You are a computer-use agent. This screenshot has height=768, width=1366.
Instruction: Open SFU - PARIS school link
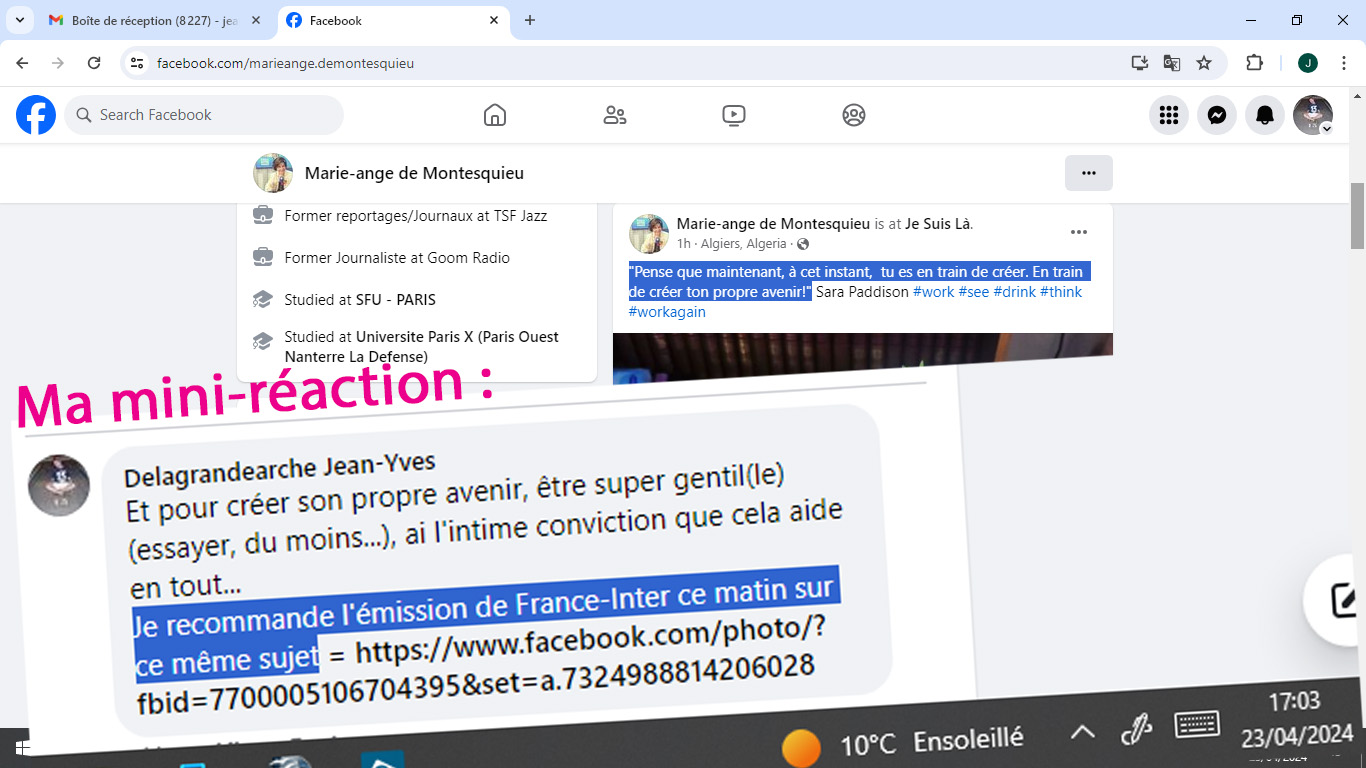[x=396, y=300]
